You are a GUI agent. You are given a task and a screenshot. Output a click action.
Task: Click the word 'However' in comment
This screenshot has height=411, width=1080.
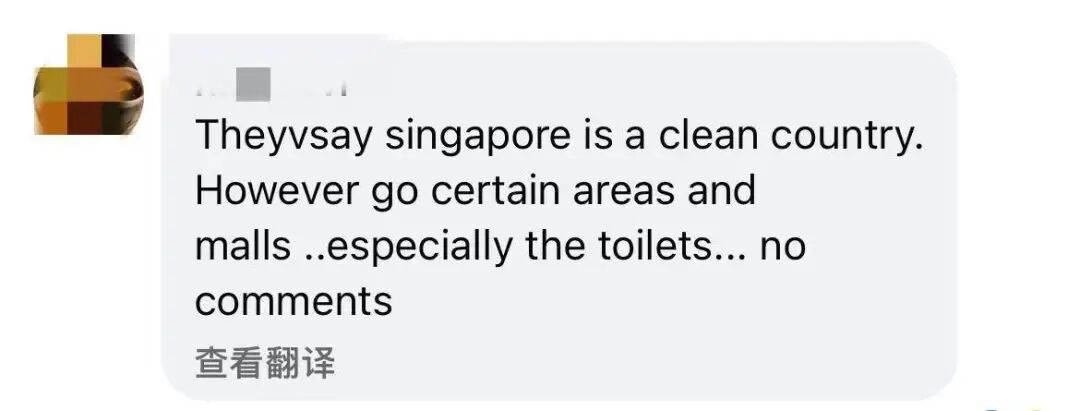[277, 190]
